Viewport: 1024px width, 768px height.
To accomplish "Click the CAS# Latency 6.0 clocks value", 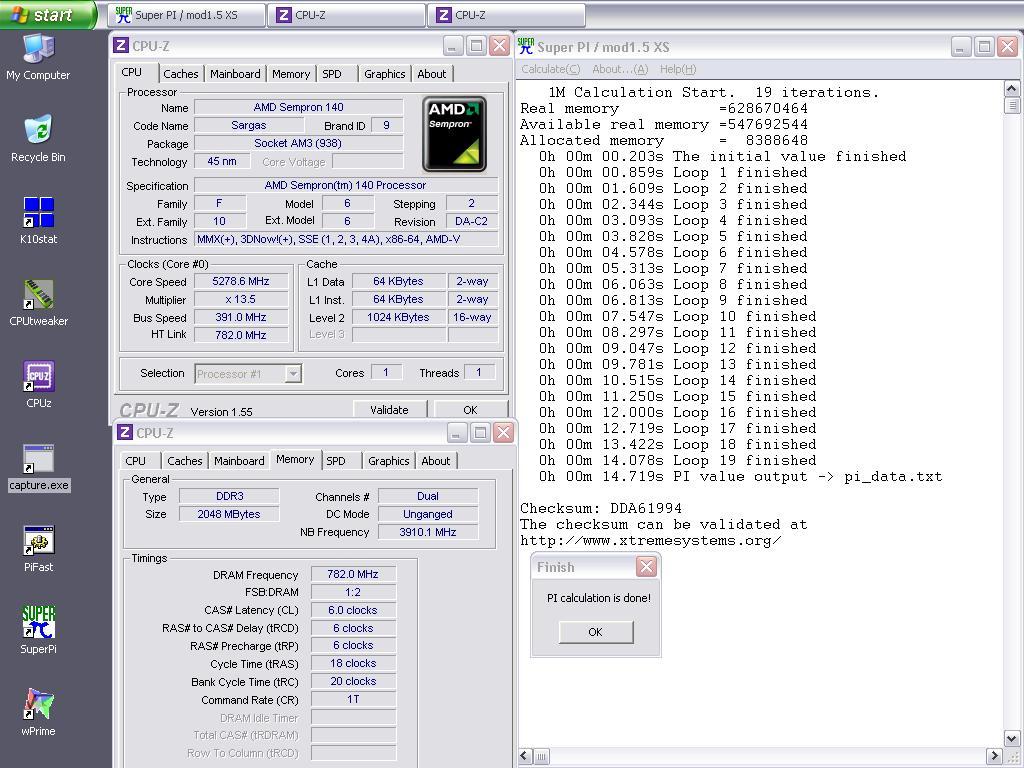I will [x=353, y=610].
